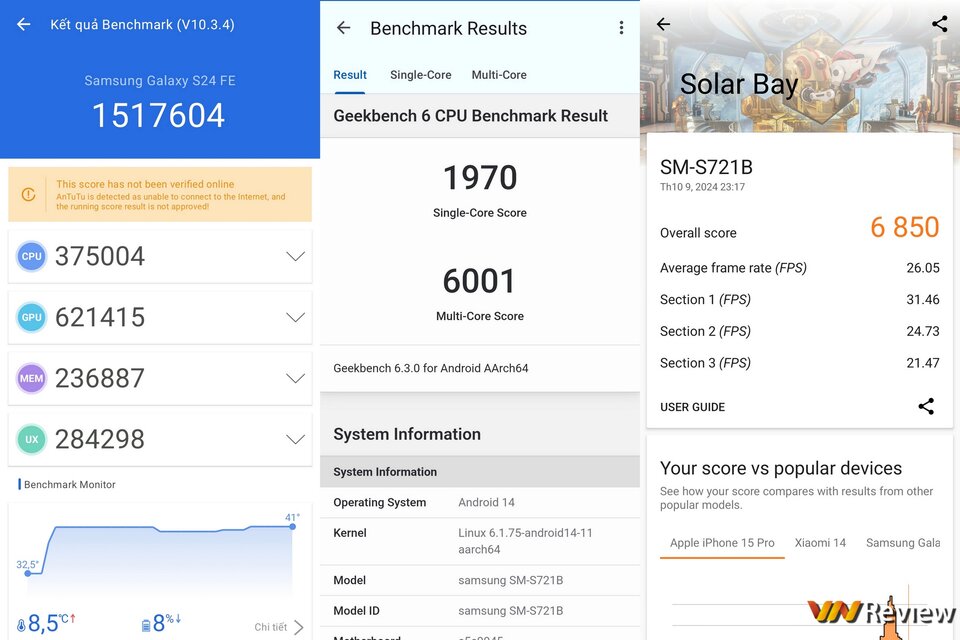Open Chi tiết details arrow
960x640 pixels.
[x=298, y=627]
